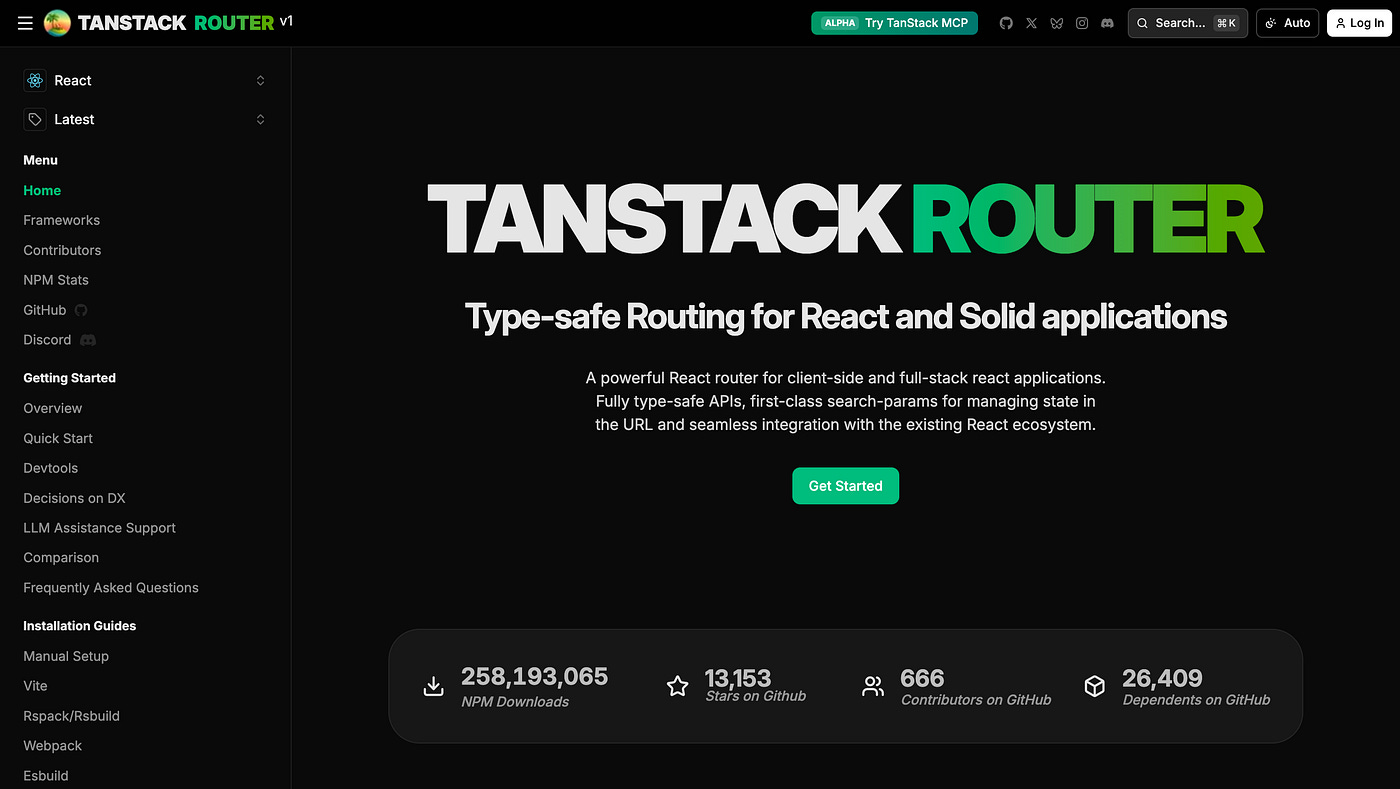1400x789 pixels.
Task: Click the TanStack palm tree logo
Action: click(x=58, y=23)
